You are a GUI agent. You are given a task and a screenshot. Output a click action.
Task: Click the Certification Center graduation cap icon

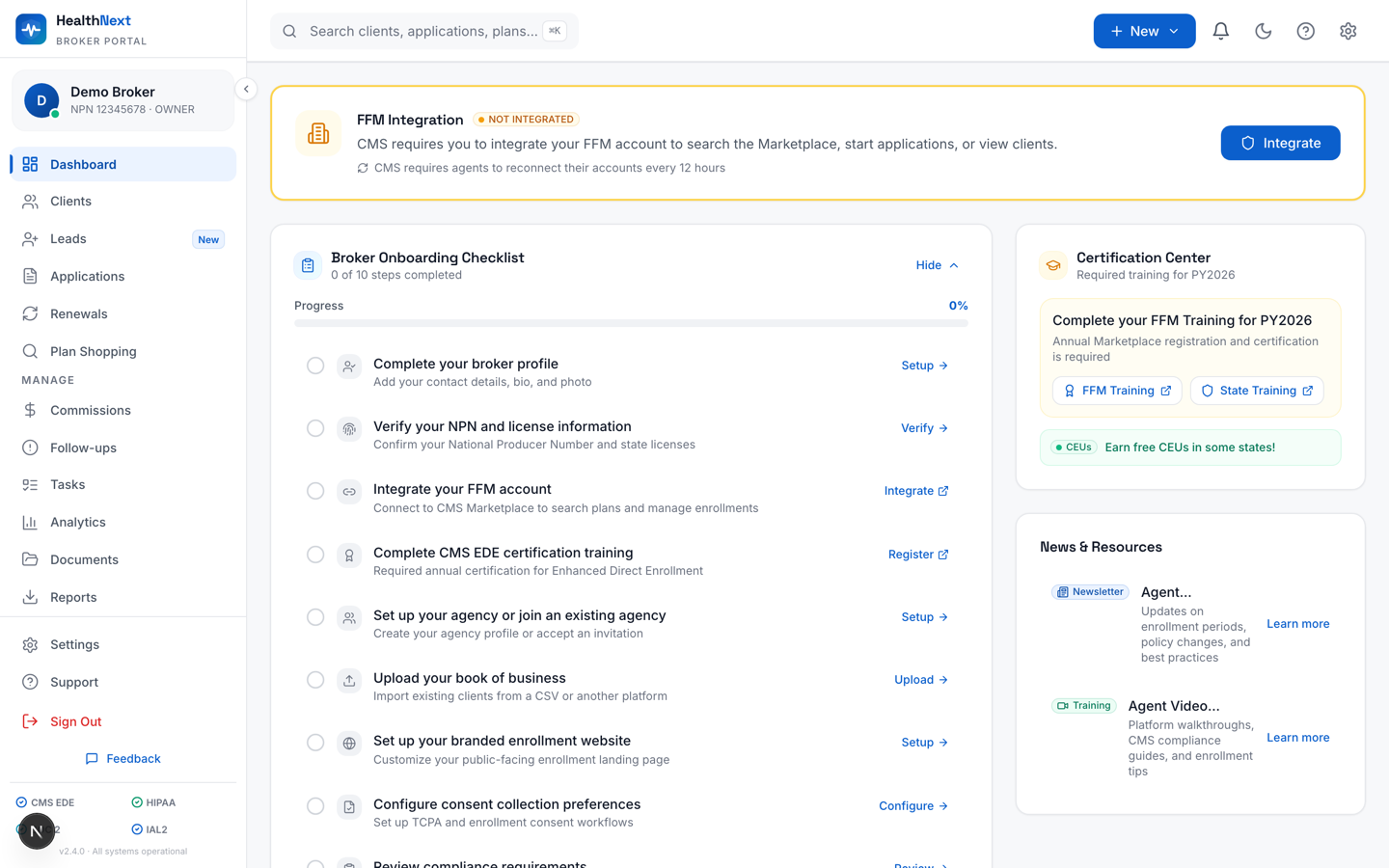click(1053, 265)
